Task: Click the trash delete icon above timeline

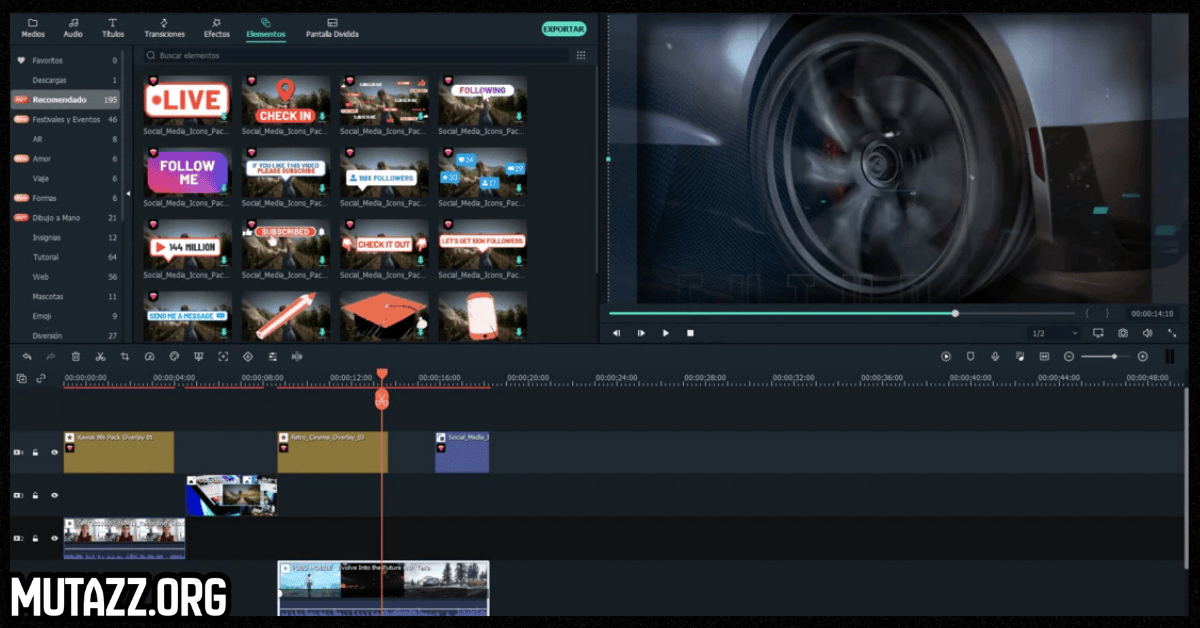Action: 76,356
